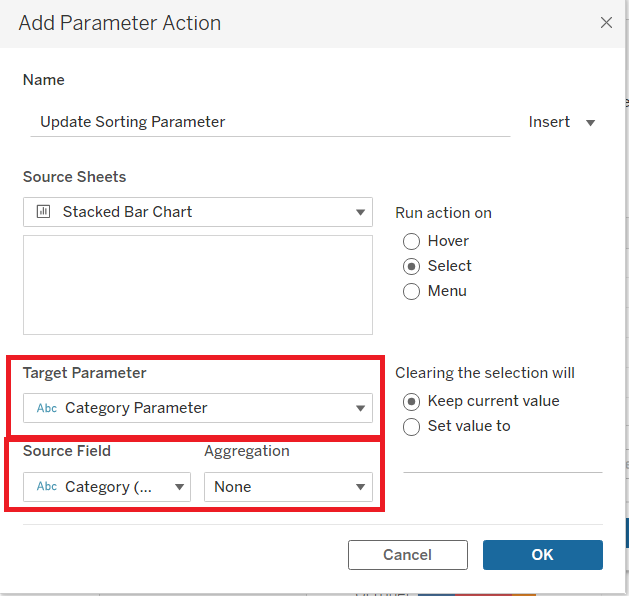Screen dimensions: 629x596
Task: Choose the Set value to radio button
Action: click(x=411, y=426)
